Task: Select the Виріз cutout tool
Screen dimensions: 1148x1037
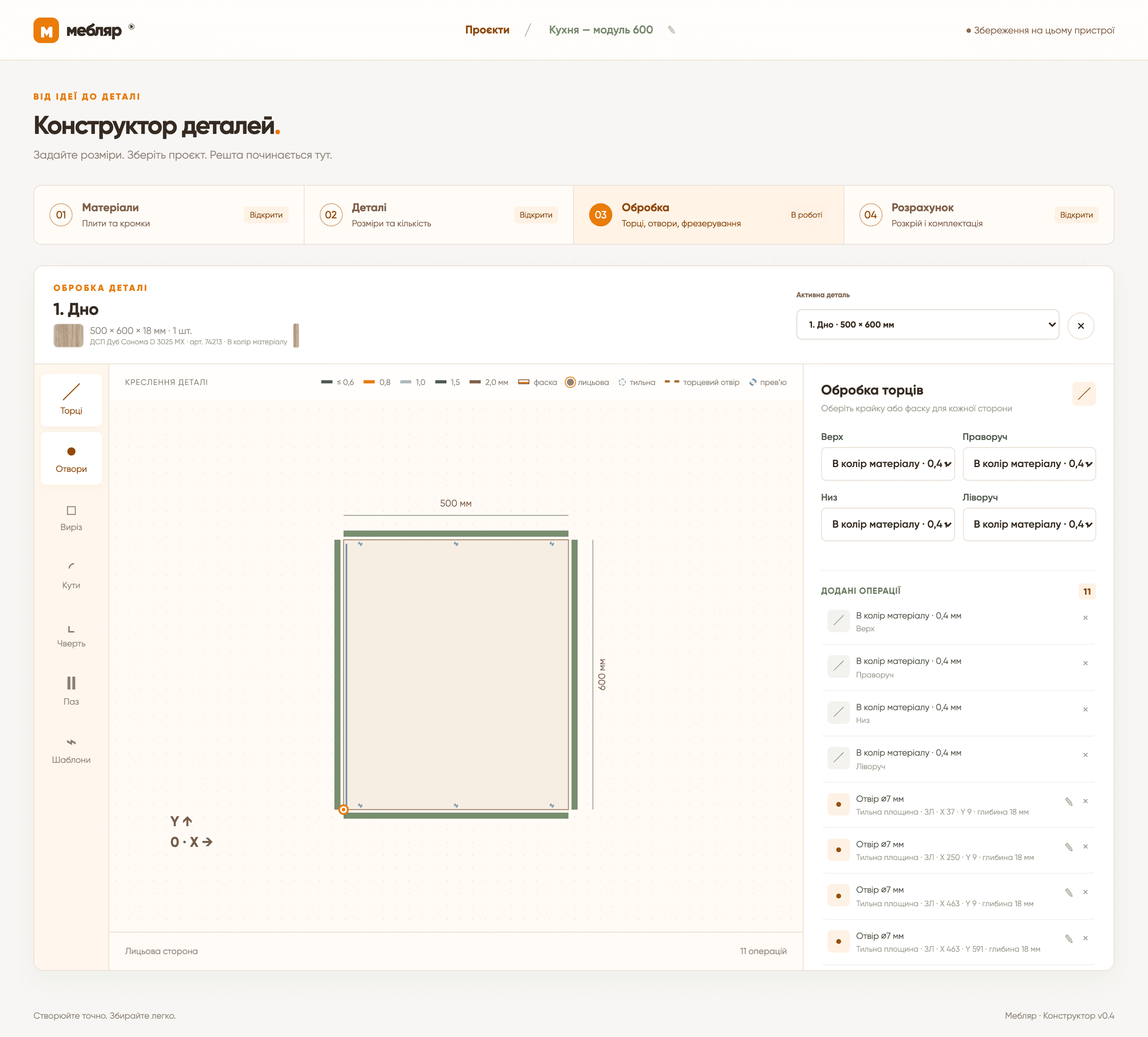Action: coord(71,517)
